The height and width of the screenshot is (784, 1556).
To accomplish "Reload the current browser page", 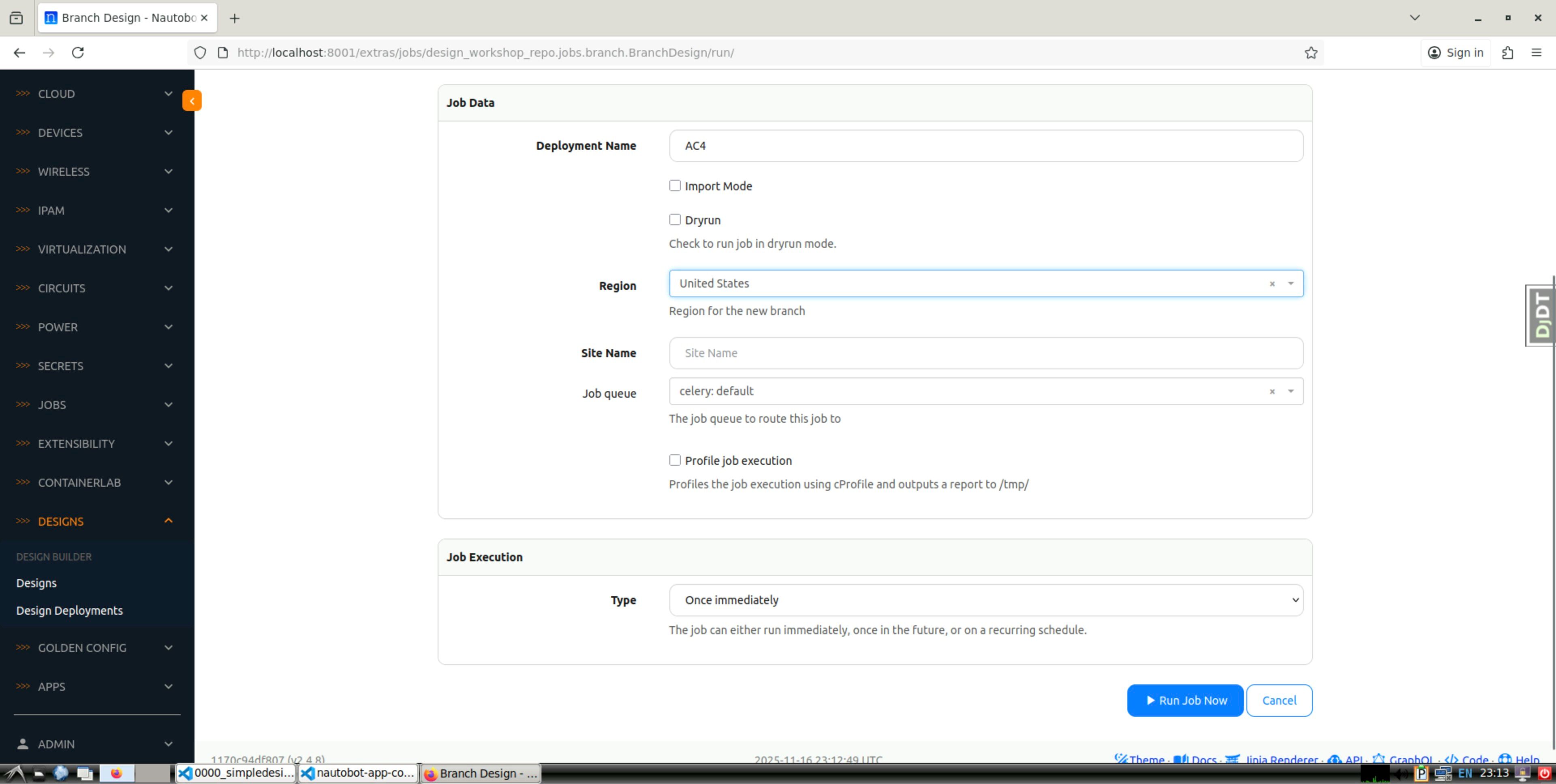I will [78, 53].
